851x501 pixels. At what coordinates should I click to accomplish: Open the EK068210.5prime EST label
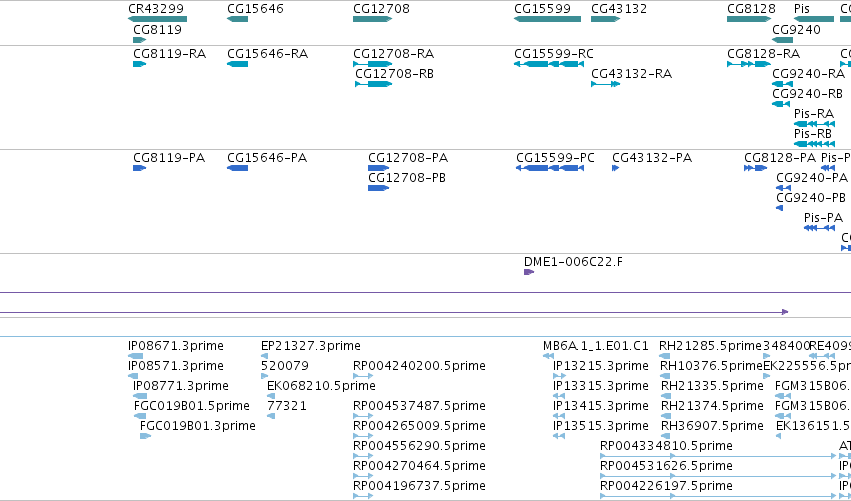point(321,386)
